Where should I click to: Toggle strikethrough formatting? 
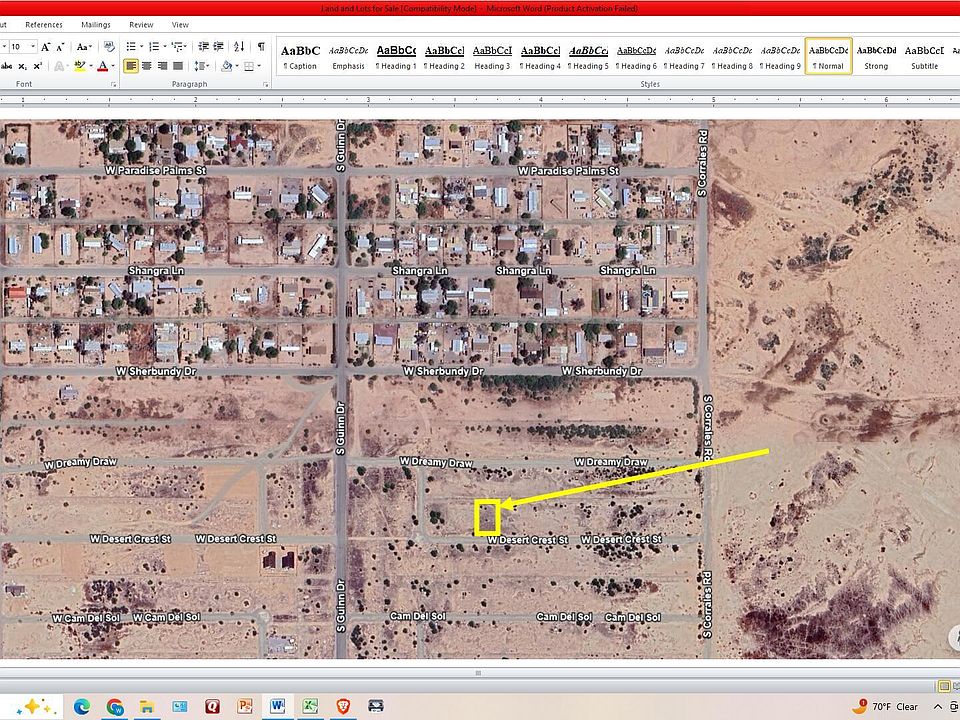point(7,66)
